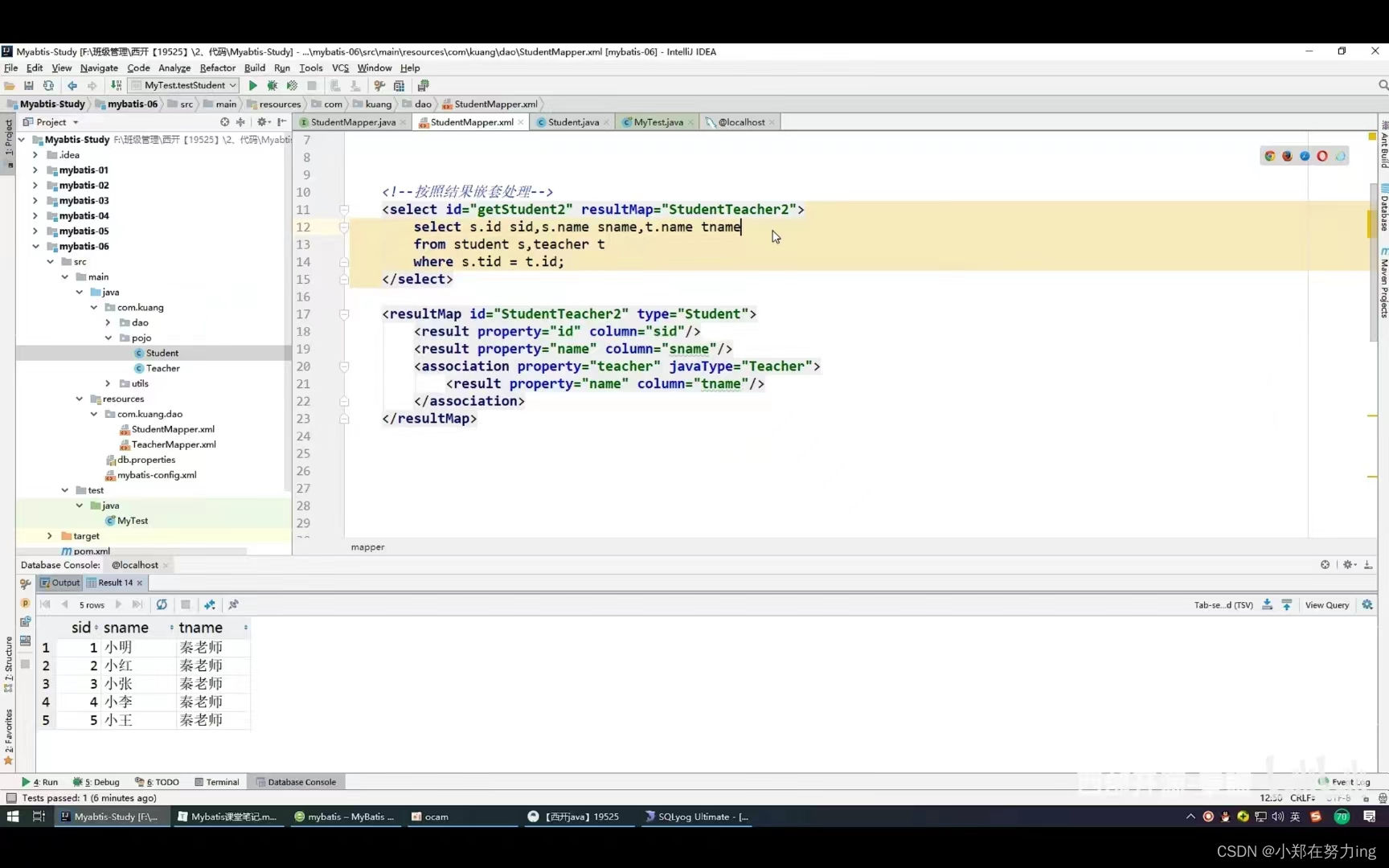Open the Tab-separated (TSV) format dropdown

1223,605
